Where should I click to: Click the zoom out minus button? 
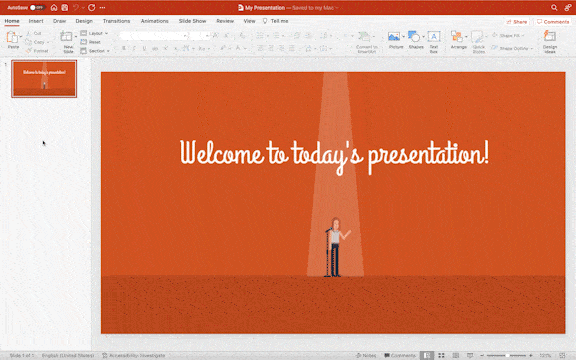pyautogui.click(x=482, y=355)
